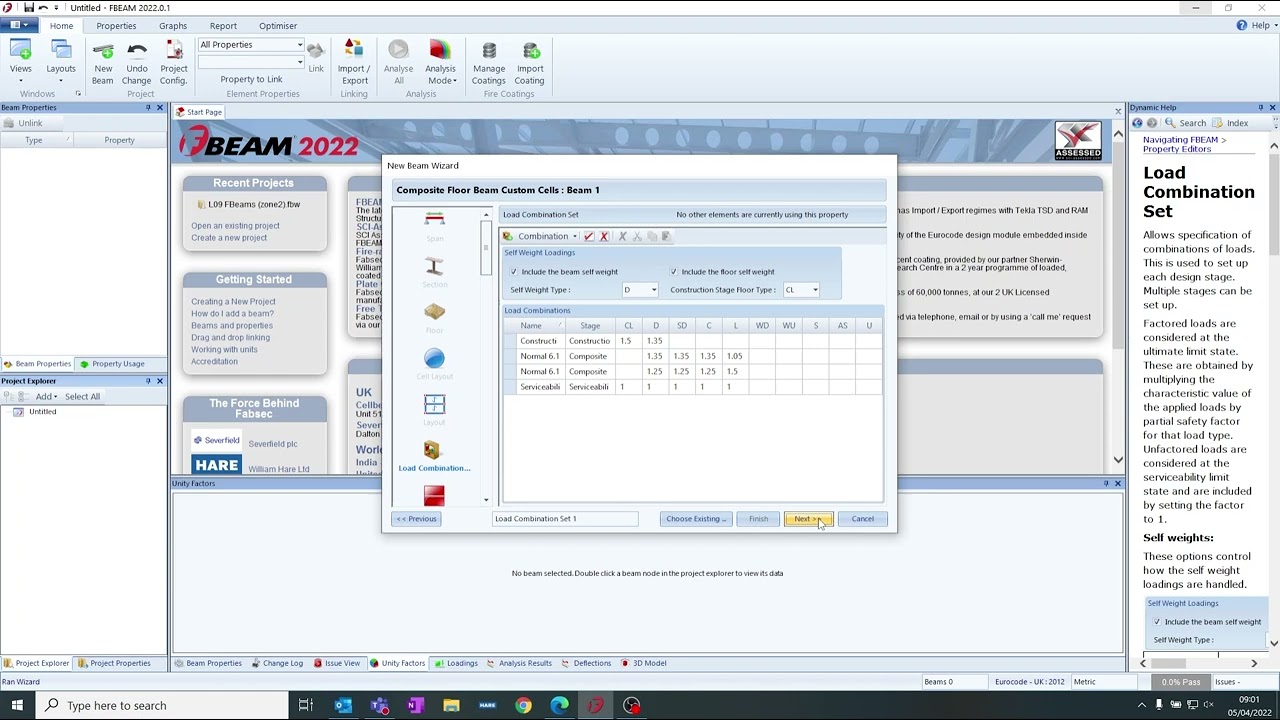Viewport: 1280px width, 720px height.
Task: Open the Properties ribbon tab
Action: point(116,25)
